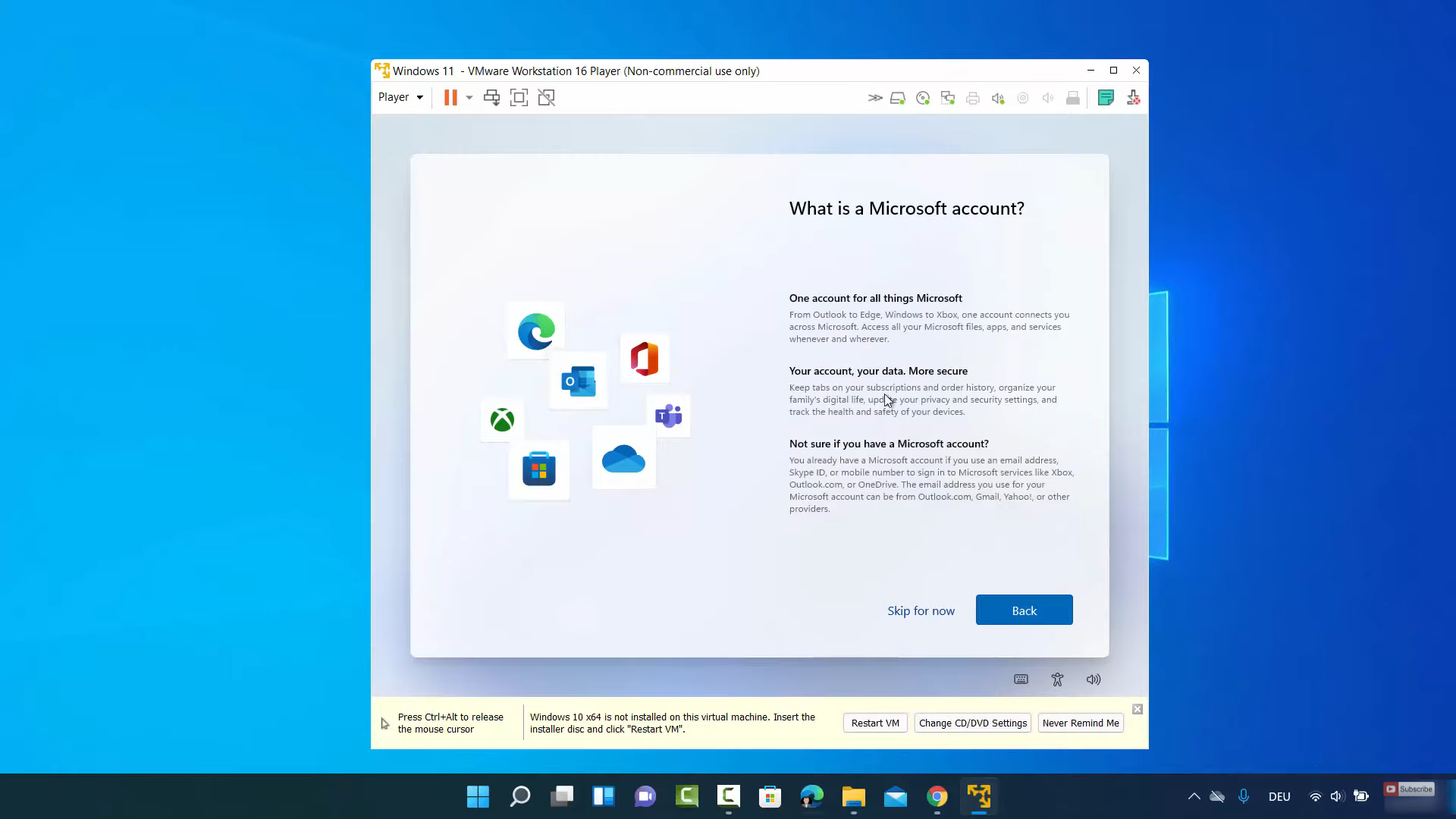Open the green message log icon
The height and width of the screenshot is (819, 1456).
click(1106, 98)
